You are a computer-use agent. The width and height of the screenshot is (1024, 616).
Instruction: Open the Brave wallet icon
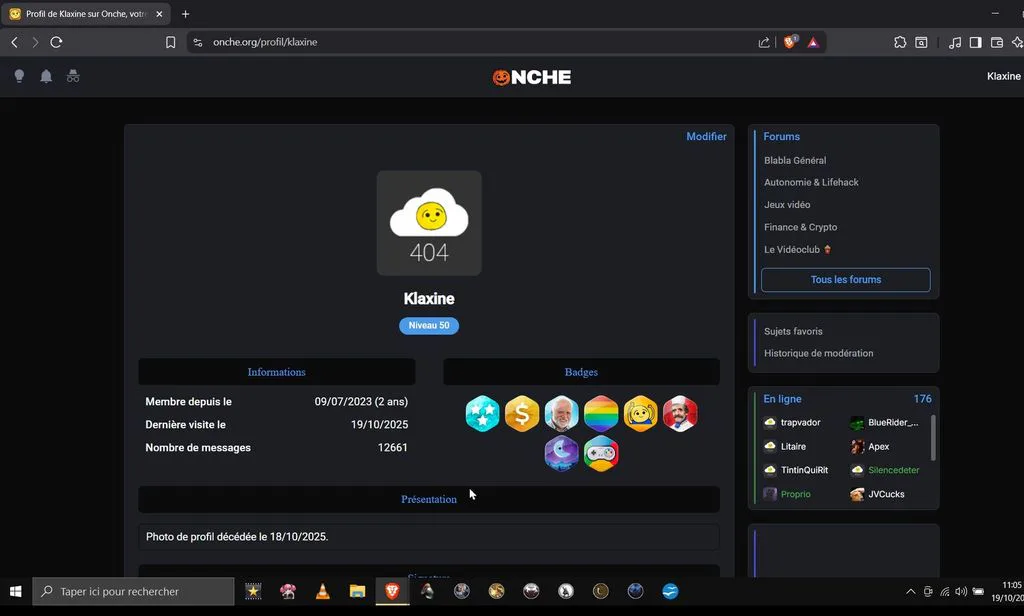pyautogui.click(x=997, y=42)
